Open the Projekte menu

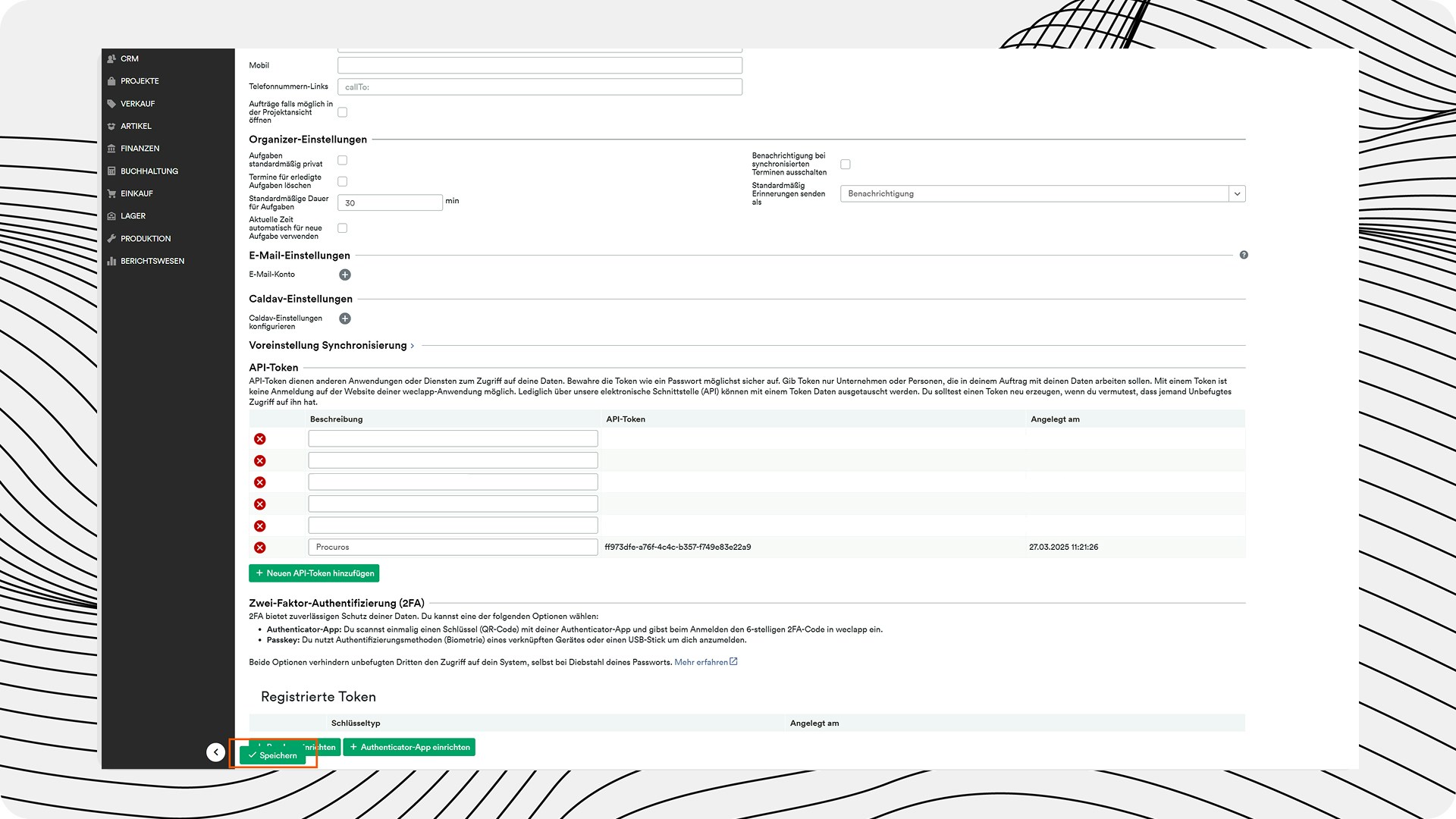[140, 81]
